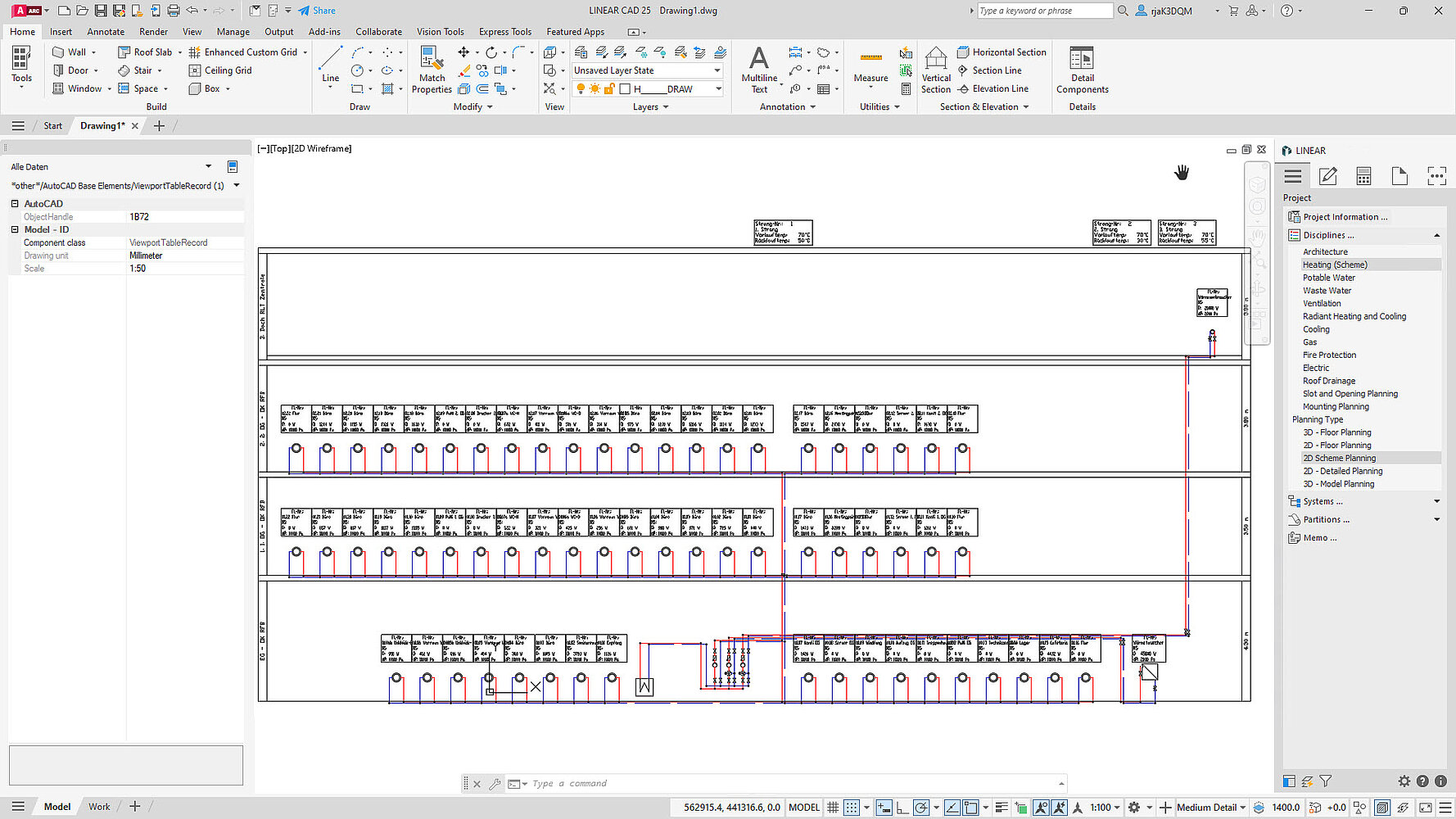Select the Potable Water discipline
This screenshot has height=819, width=1456.
point(1329,278)
